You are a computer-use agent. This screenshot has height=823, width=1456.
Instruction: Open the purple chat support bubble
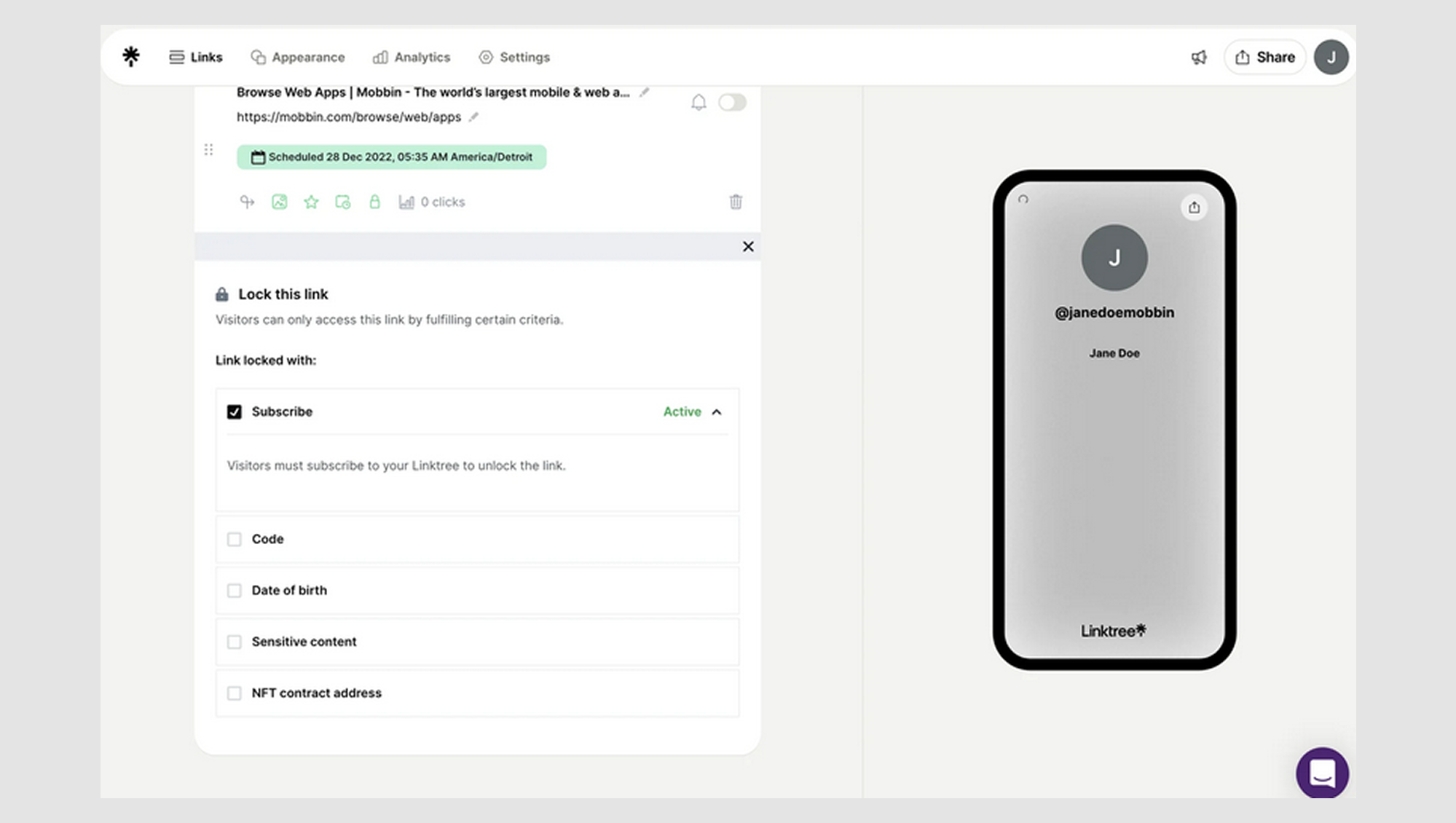[1323, 773]
